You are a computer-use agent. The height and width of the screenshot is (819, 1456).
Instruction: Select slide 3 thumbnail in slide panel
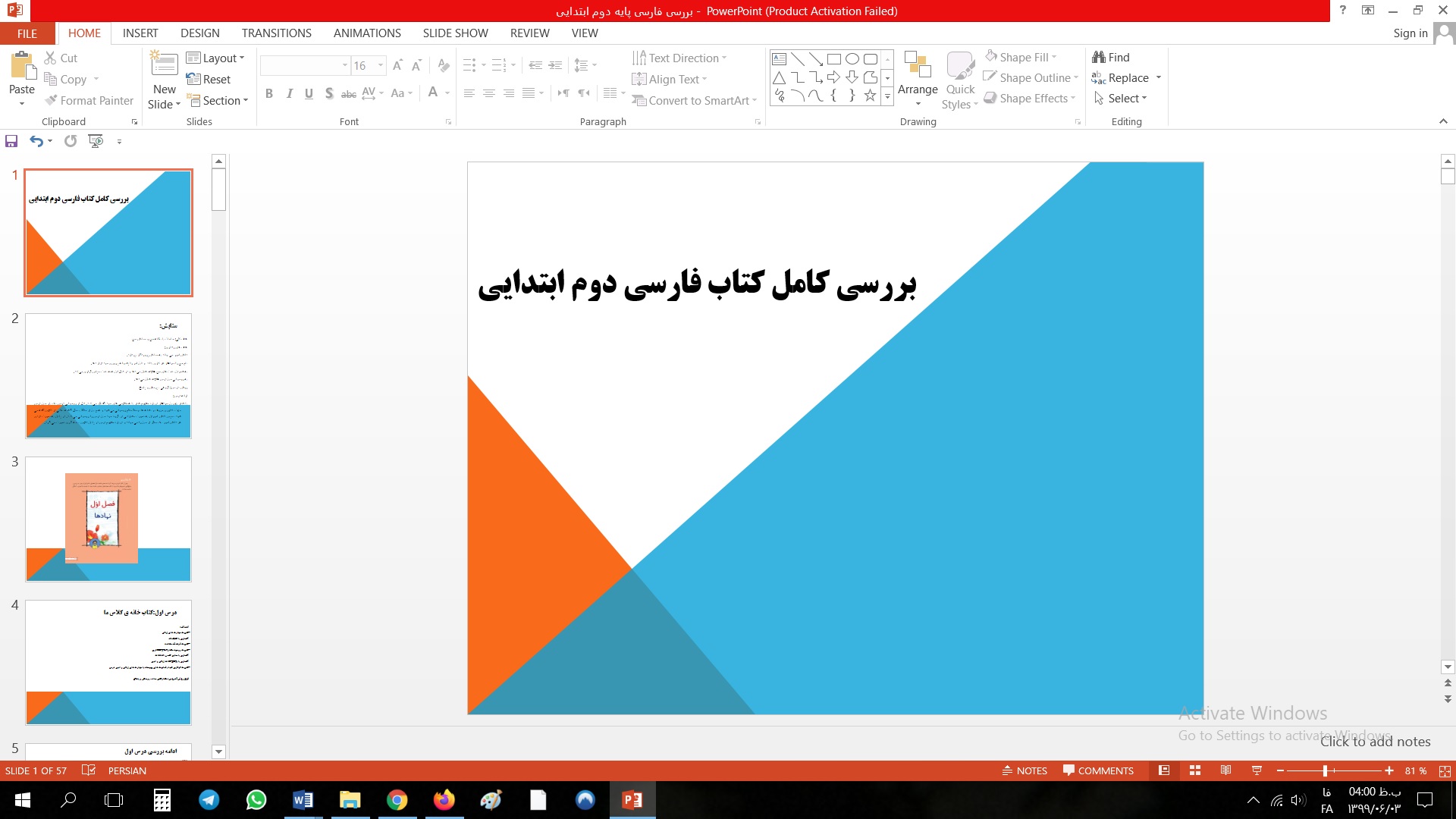tap(108, 519)
